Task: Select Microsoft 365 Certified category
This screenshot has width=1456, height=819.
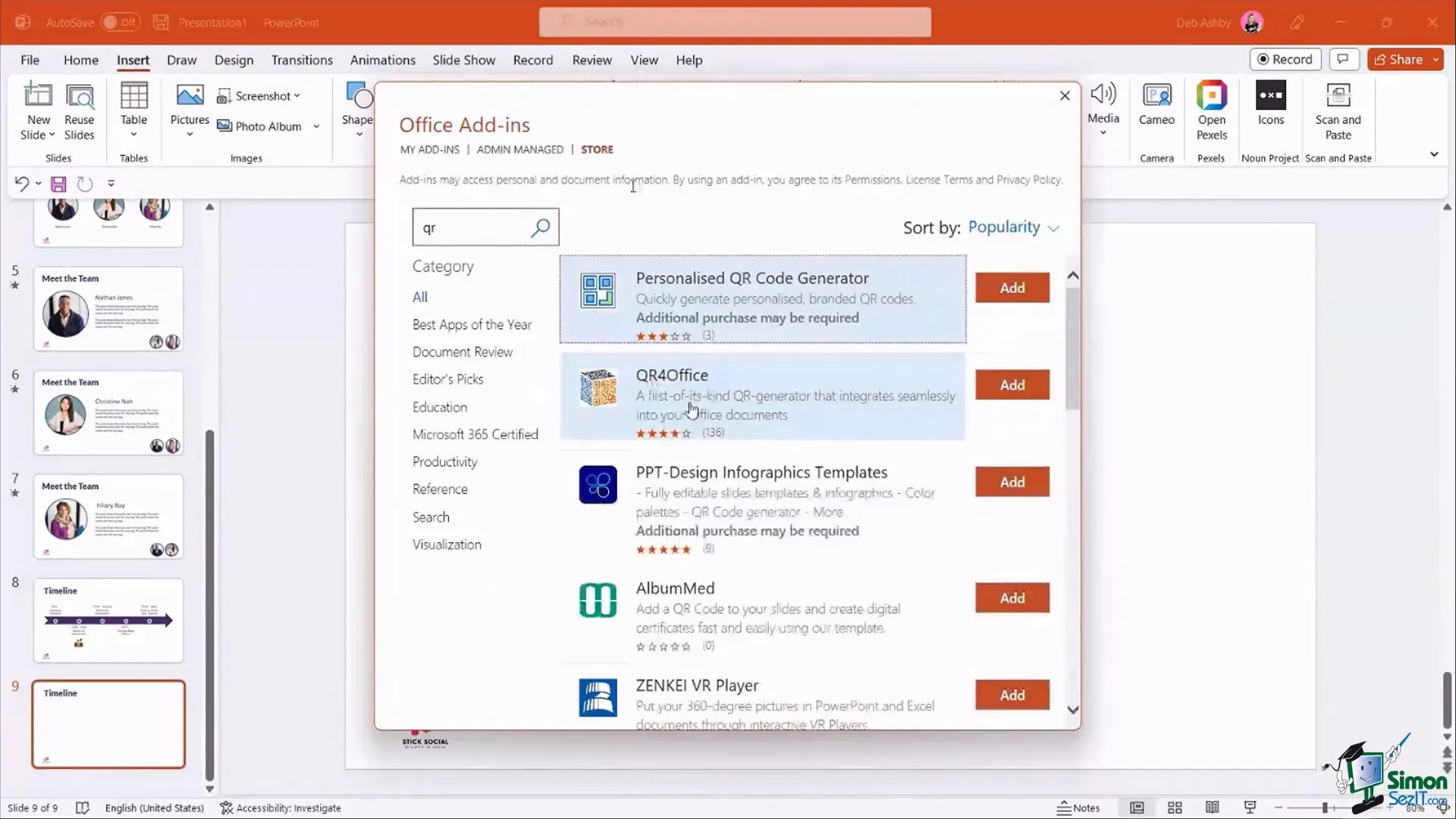Action: [x=475, y=435]
